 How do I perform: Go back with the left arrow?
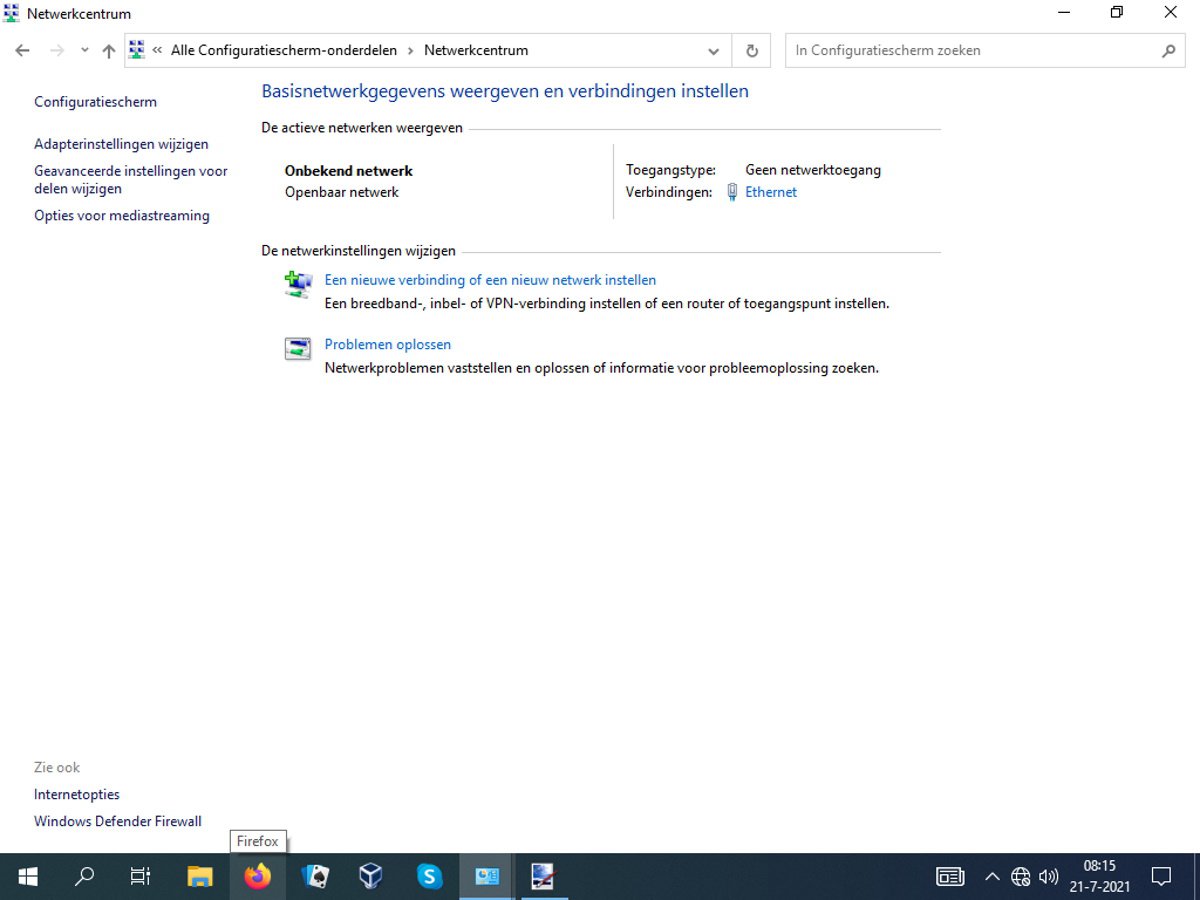[x=22, y=51]
